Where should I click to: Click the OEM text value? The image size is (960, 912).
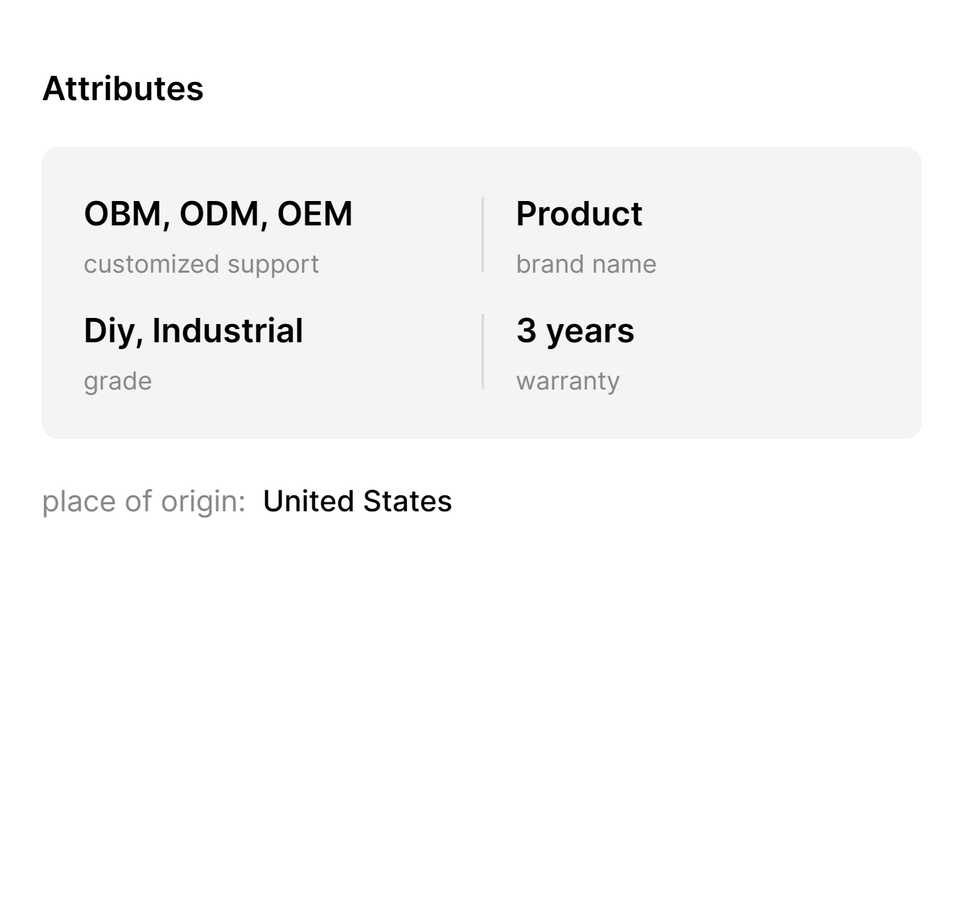coord(315,214)
